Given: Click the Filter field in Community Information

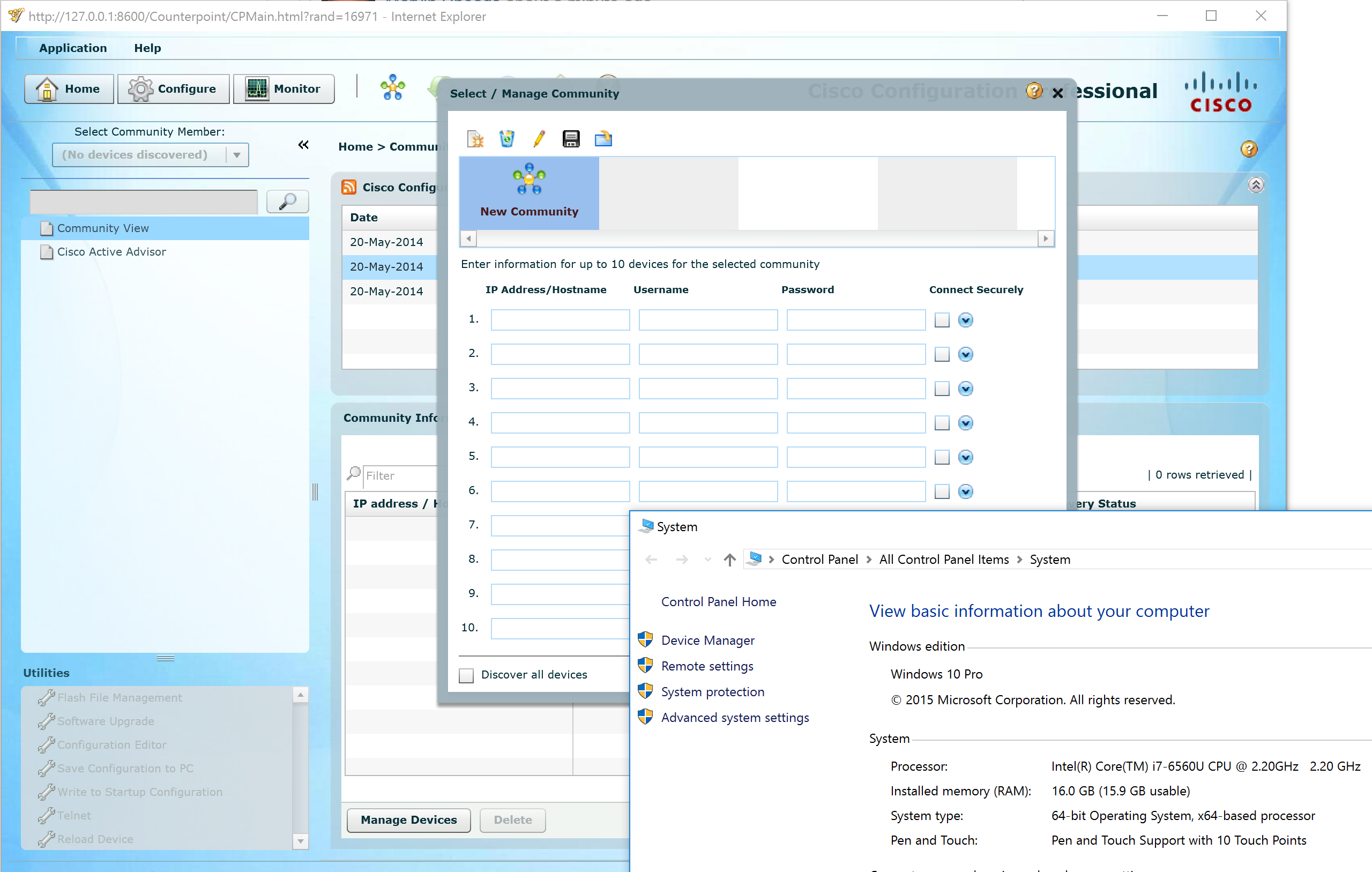Looking at the screenshot, I should (401, 475).
